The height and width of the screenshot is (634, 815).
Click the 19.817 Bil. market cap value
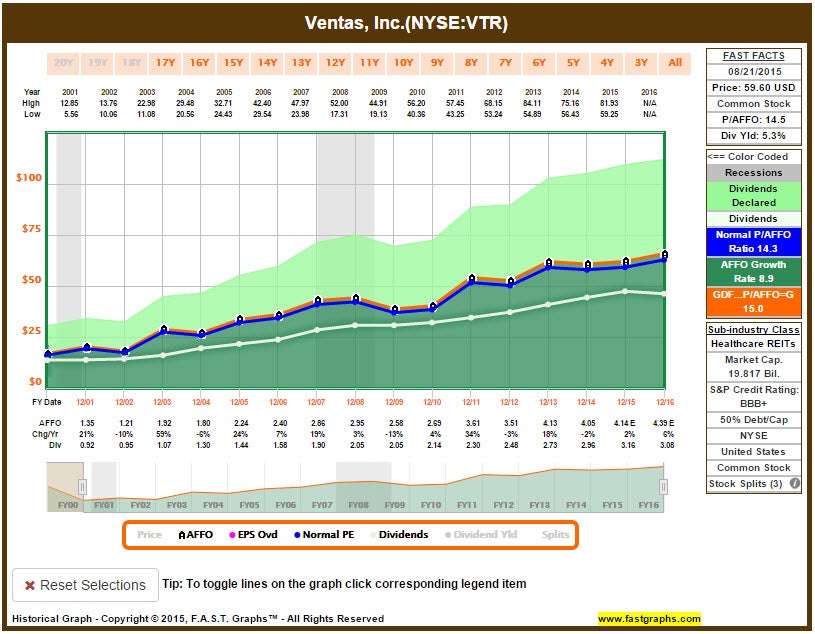(754, 374)
